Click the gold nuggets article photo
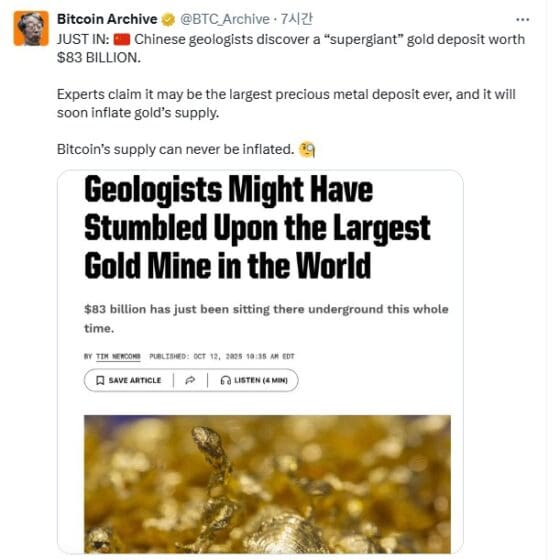This screenshot has width=560, height=560. (267, 484)
